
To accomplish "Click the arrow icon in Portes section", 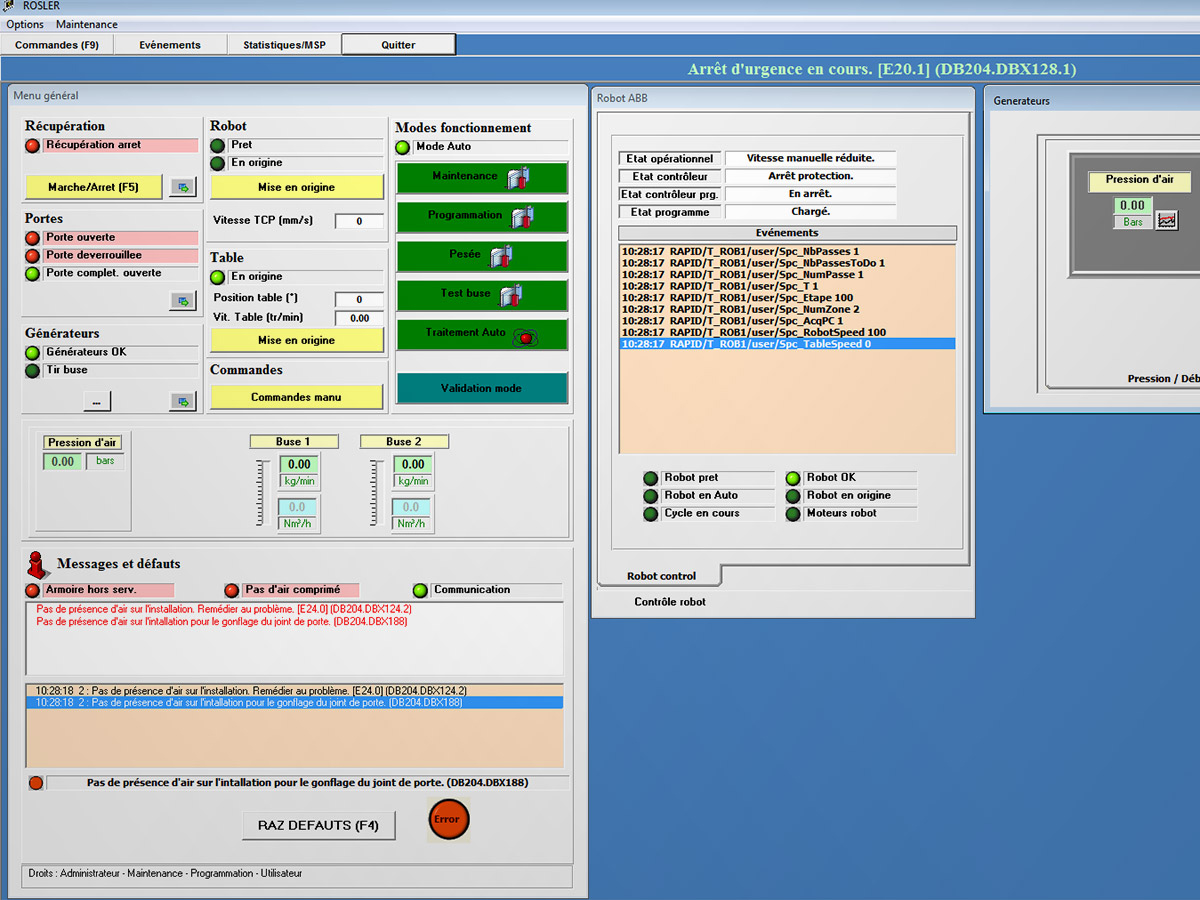I will (x=183, y=301).
